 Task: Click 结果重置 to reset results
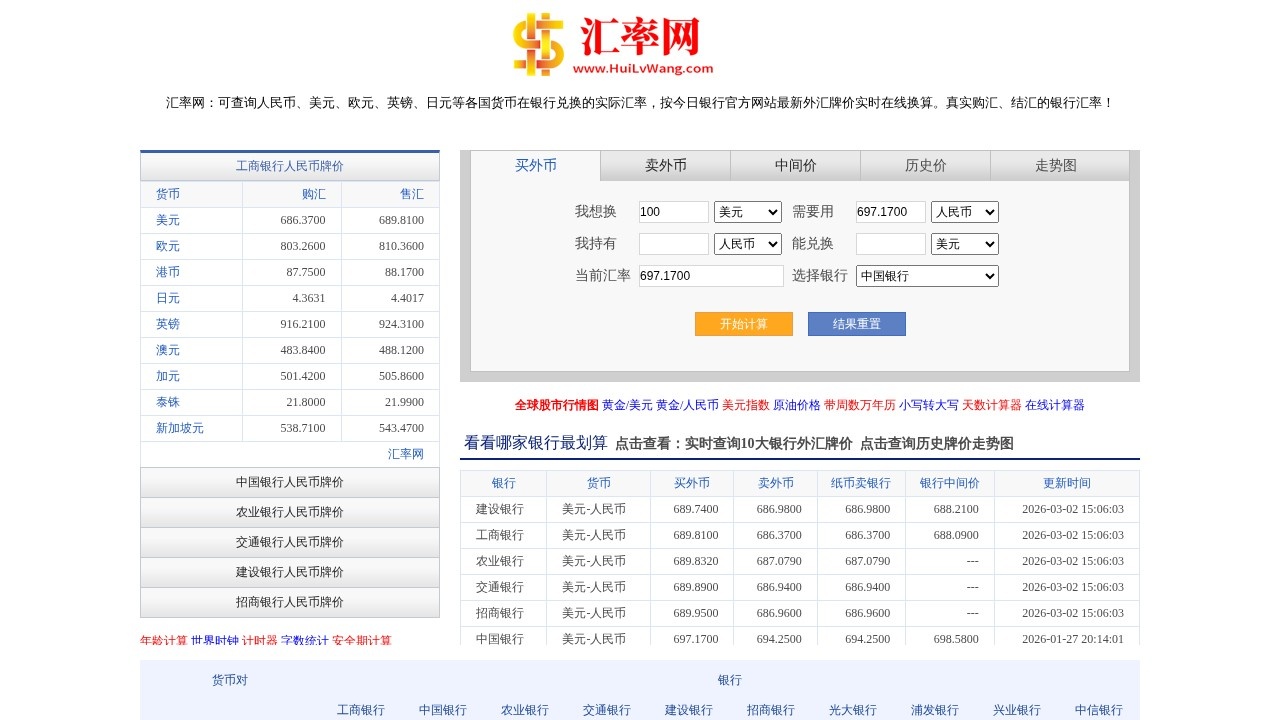coord(856,324)
